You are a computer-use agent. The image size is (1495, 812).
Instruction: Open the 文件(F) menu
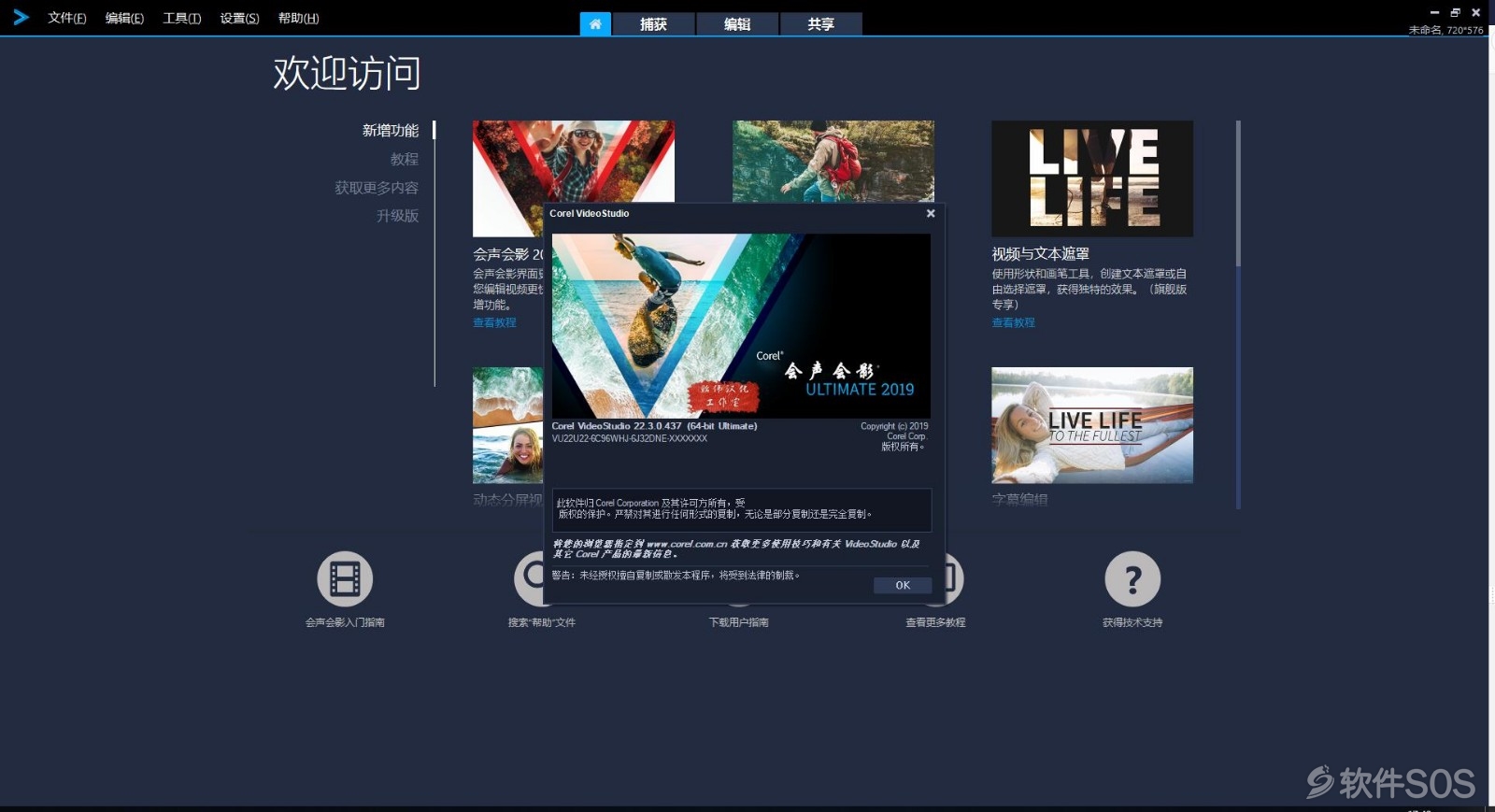tap(67, 18)
